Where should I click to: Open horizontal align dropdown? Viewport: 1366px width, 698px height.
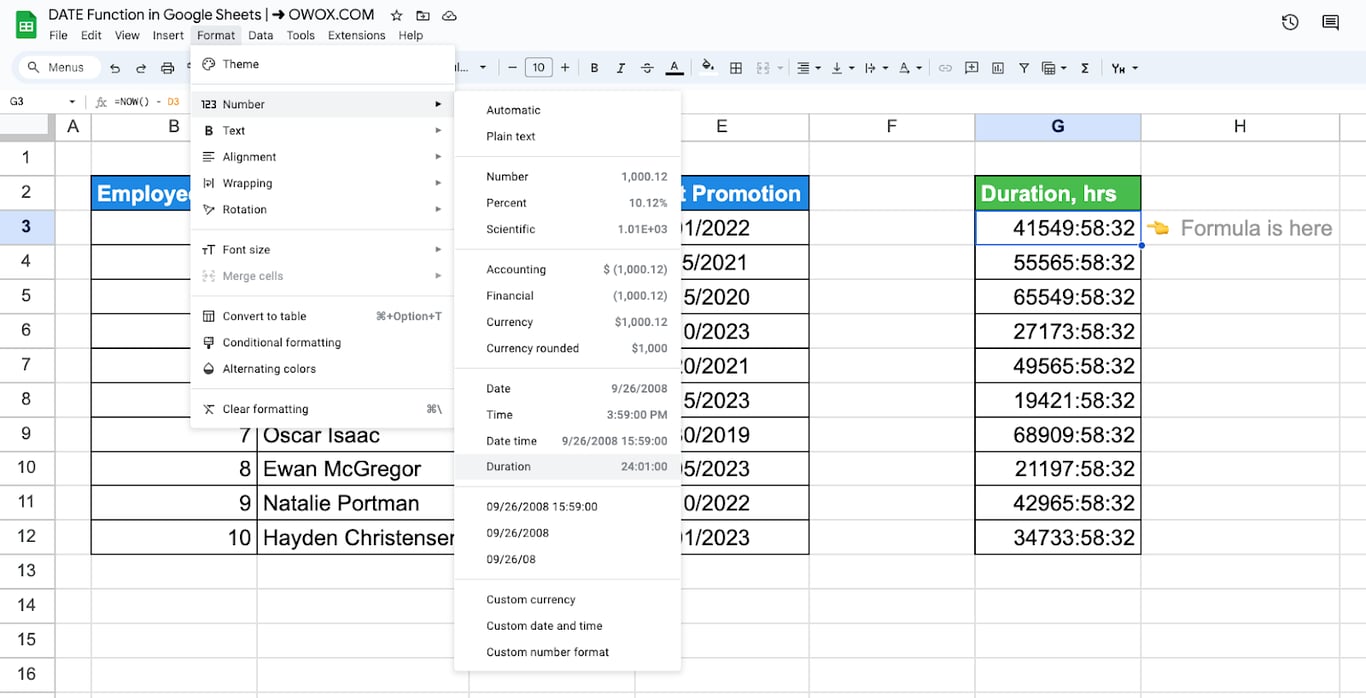[807, 68]
